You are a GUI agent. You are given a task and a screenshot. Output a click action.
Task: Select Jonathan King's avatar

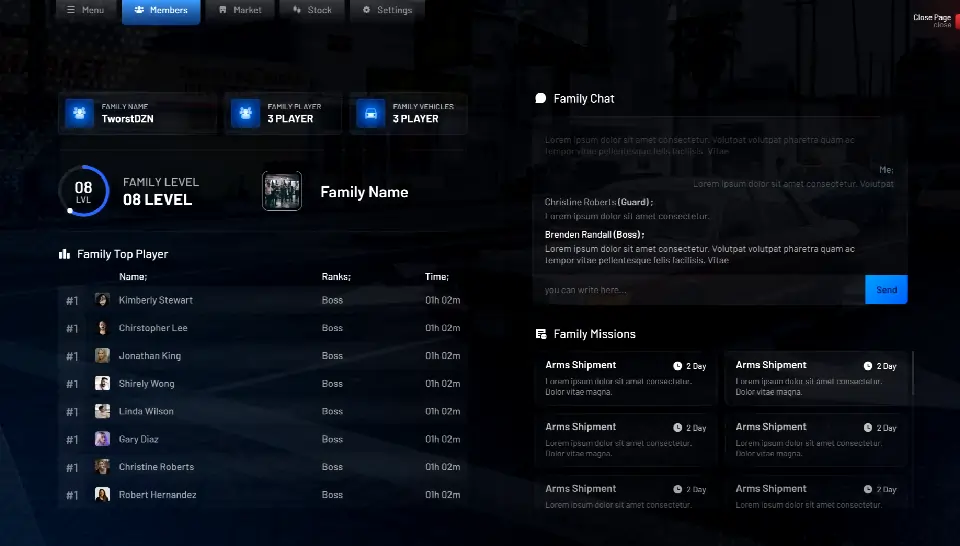point(102,356)
